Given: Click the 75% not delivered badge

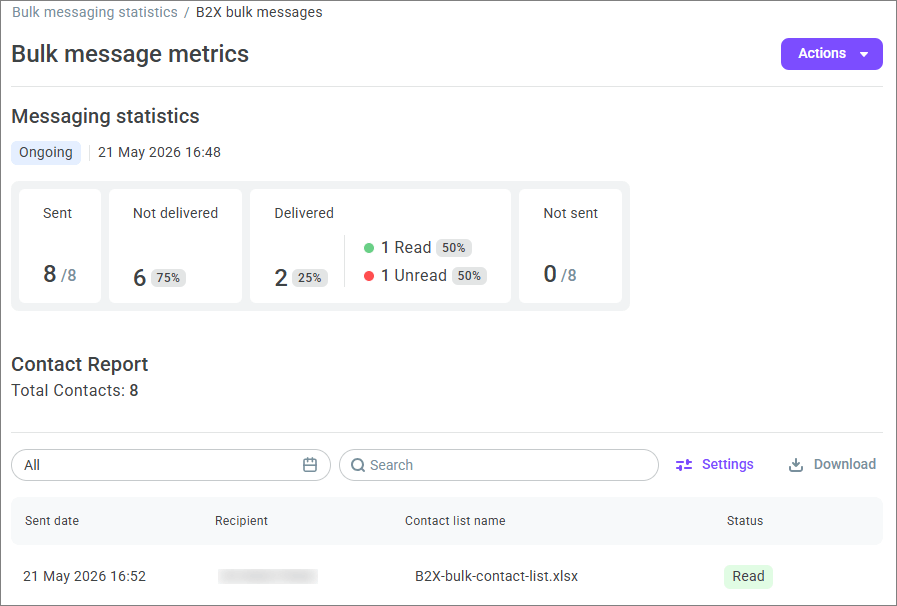Looking at the screenshot, I should pyautogui.click(x=168, y=278).
